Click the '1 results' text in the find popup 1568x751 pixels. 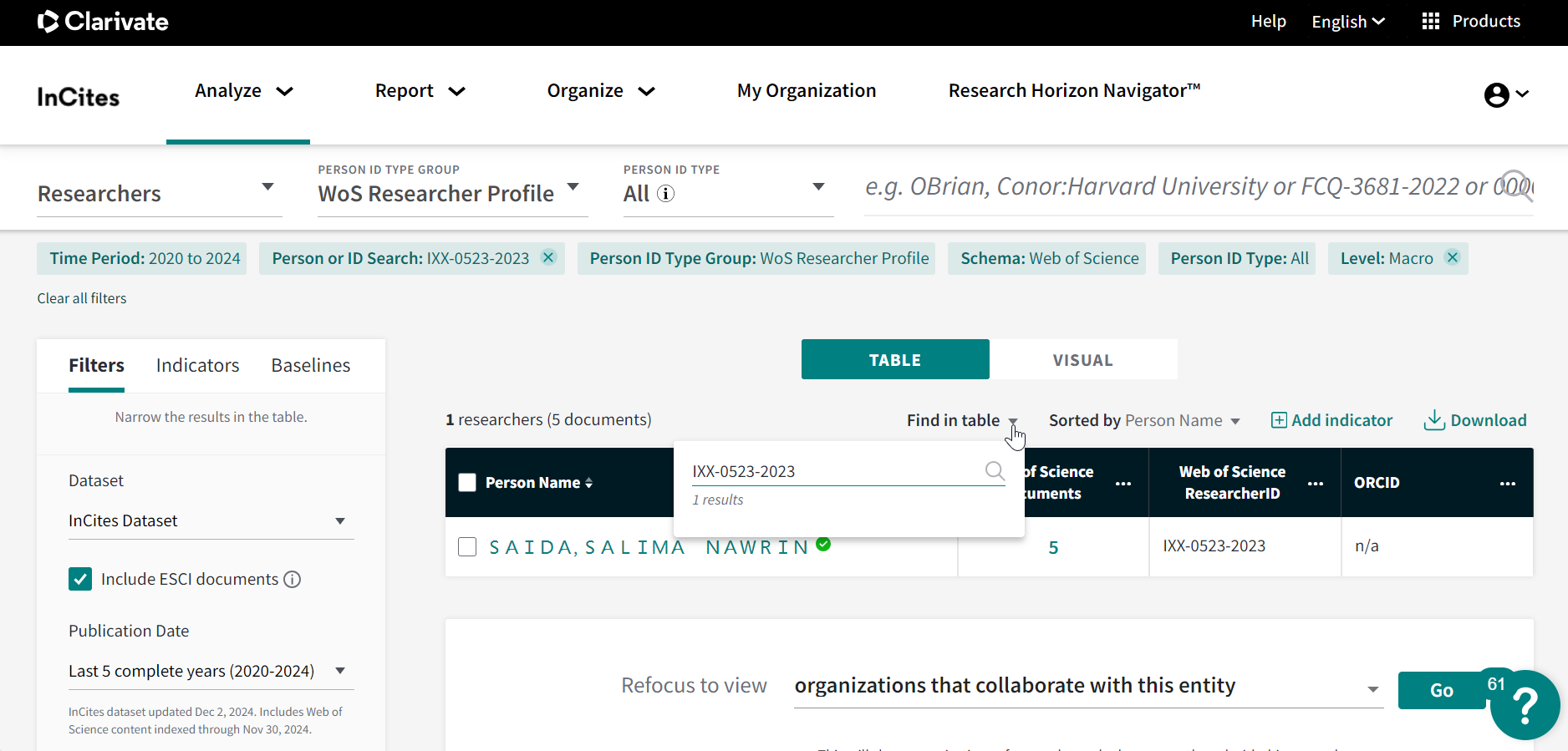coord(717,500)
